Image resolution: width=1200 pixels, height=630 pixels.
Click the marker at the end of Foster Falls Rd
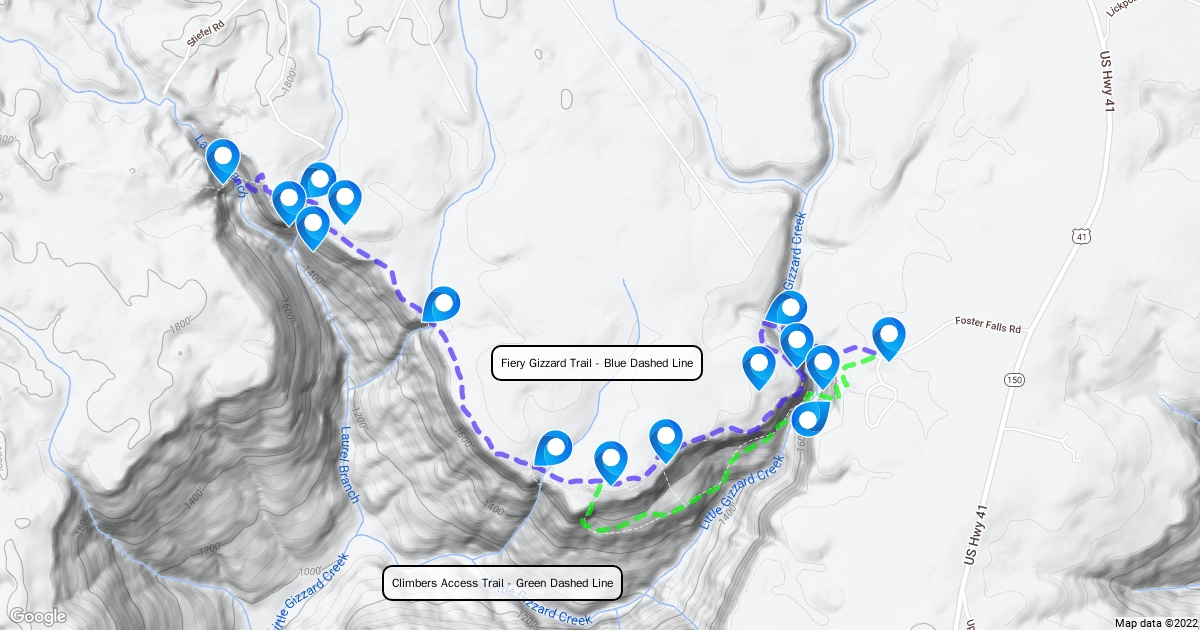(888, 338)
